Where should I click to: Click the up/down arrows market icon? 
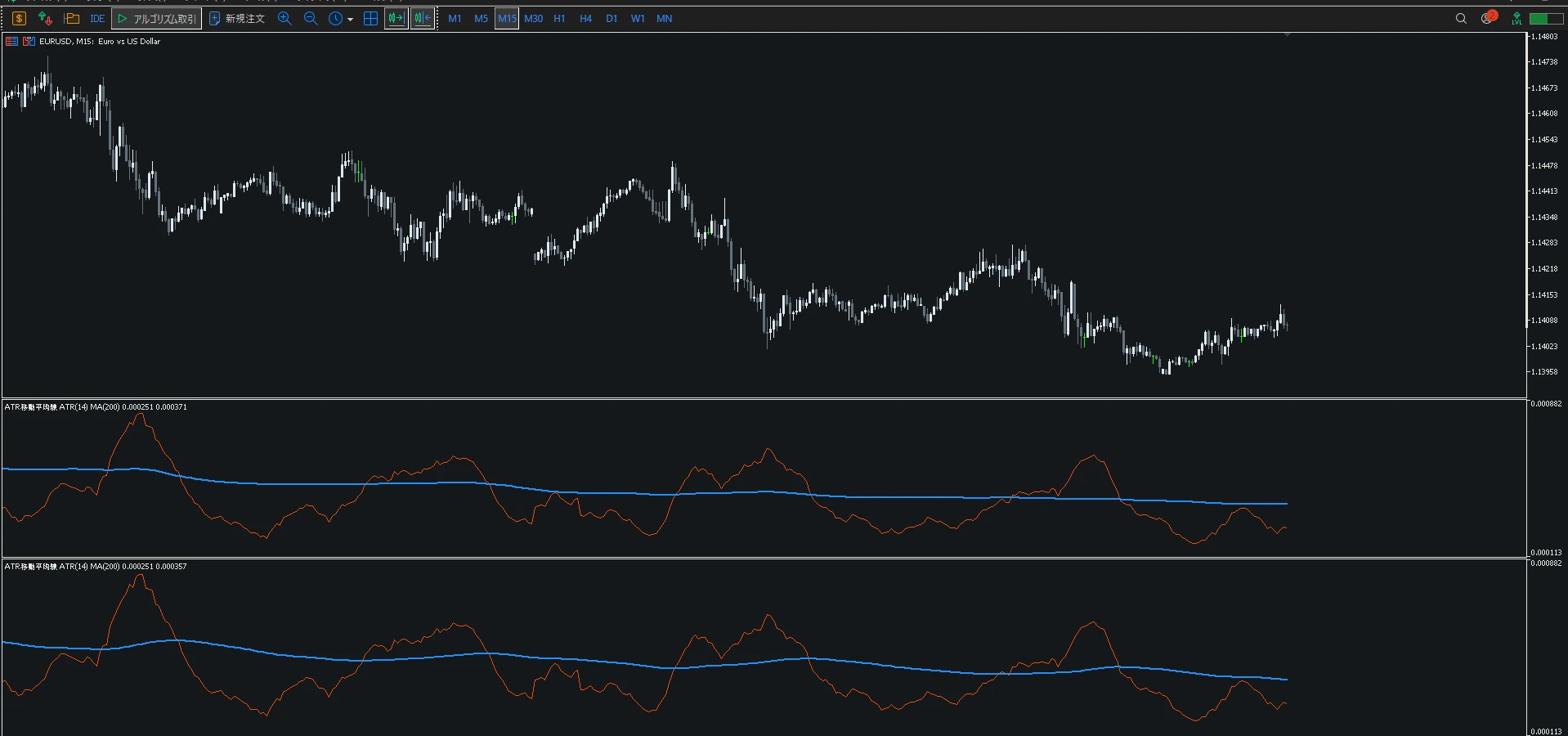coord(45,18)
